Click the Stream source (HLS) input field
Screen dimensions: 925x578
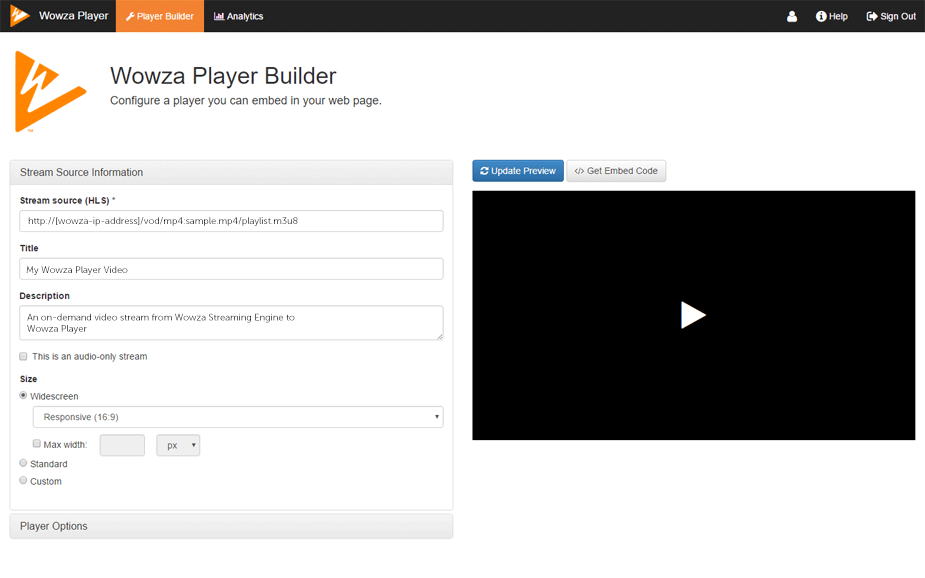231,221
